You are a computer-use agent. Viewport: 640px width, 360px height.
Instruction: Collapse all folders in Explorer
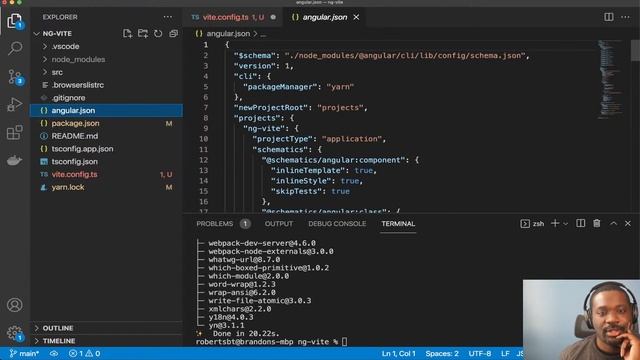coord(173,33)
